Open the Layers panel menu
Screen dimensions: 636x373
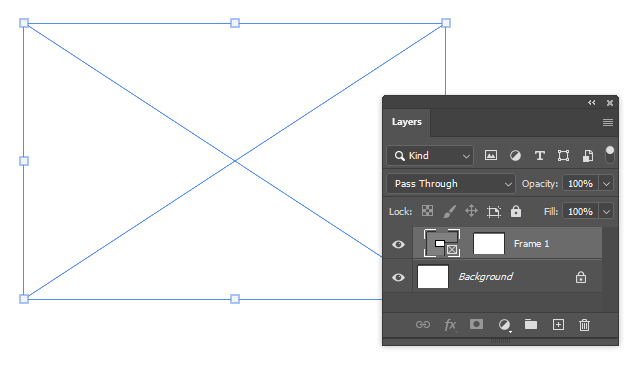pyautogui.click(x=608, y=122)
